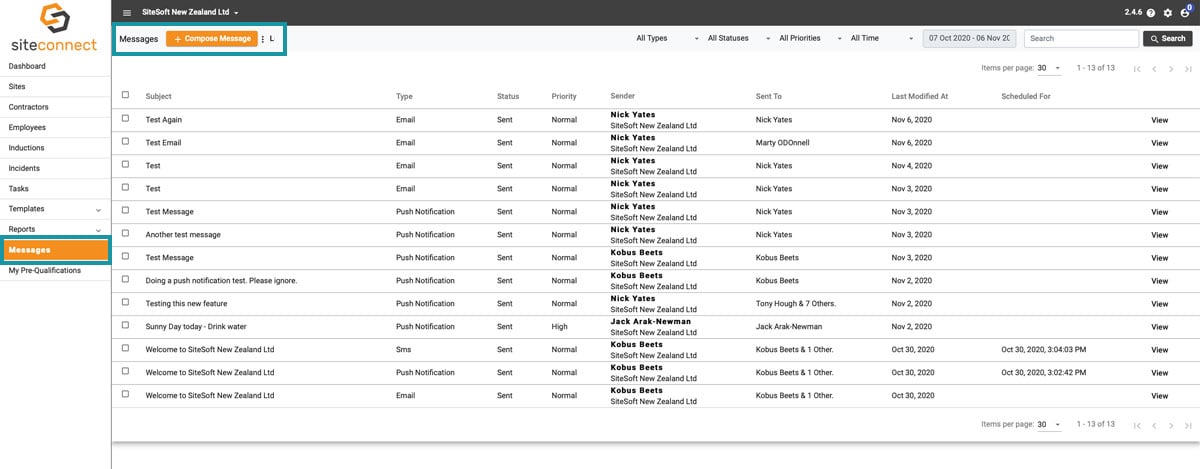The height and width of the screenshot is (469, 1200).
Task: Click the Compose Message button
Action: (x=210, y=38)
